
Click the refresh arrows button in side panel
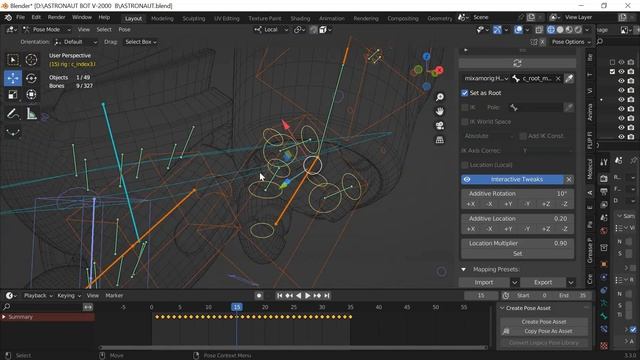point(517,63)
